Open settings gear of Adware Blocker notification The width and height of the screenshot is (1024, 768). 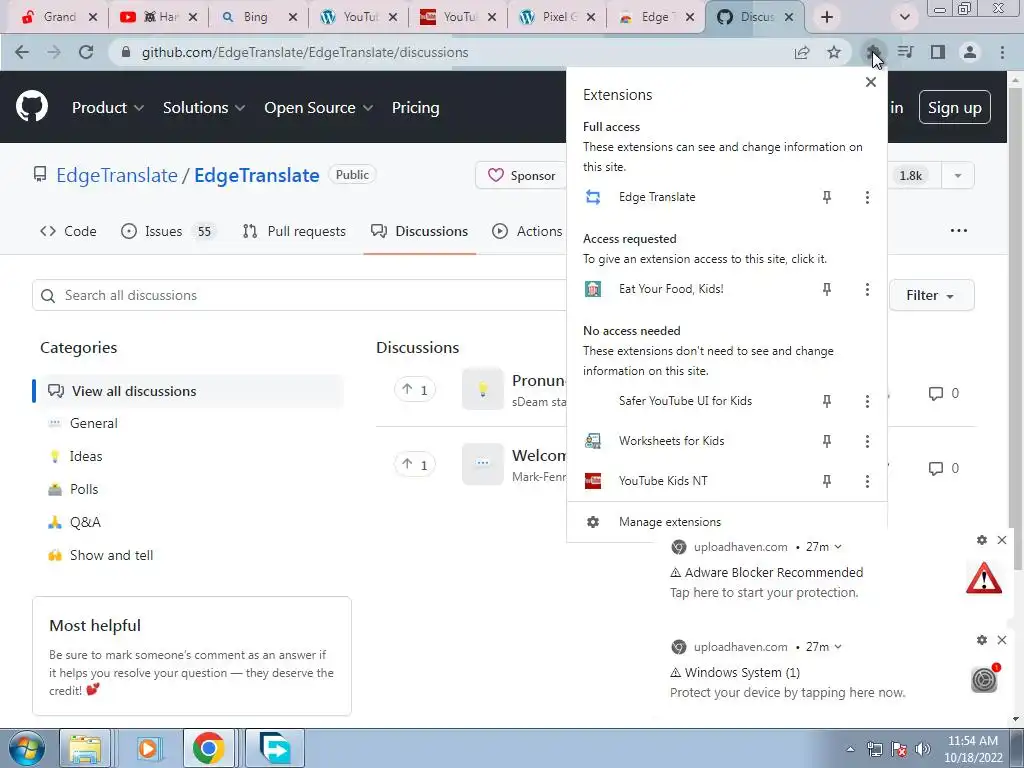pyautogui.click(x=982, y=540)
